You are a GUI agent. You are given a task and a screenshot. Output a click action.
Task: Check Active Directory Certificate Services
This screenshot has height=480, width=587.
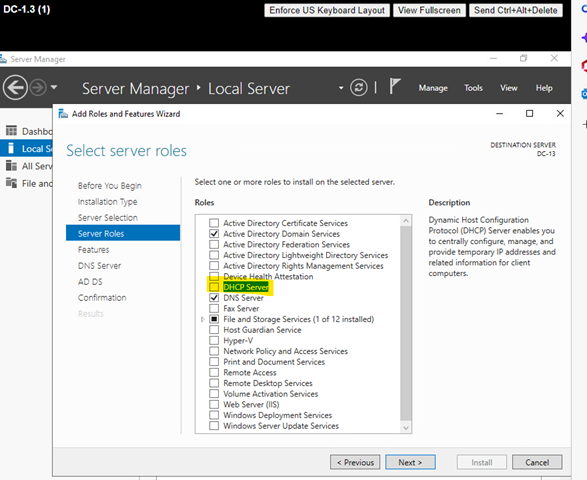[x=214, y=223]
